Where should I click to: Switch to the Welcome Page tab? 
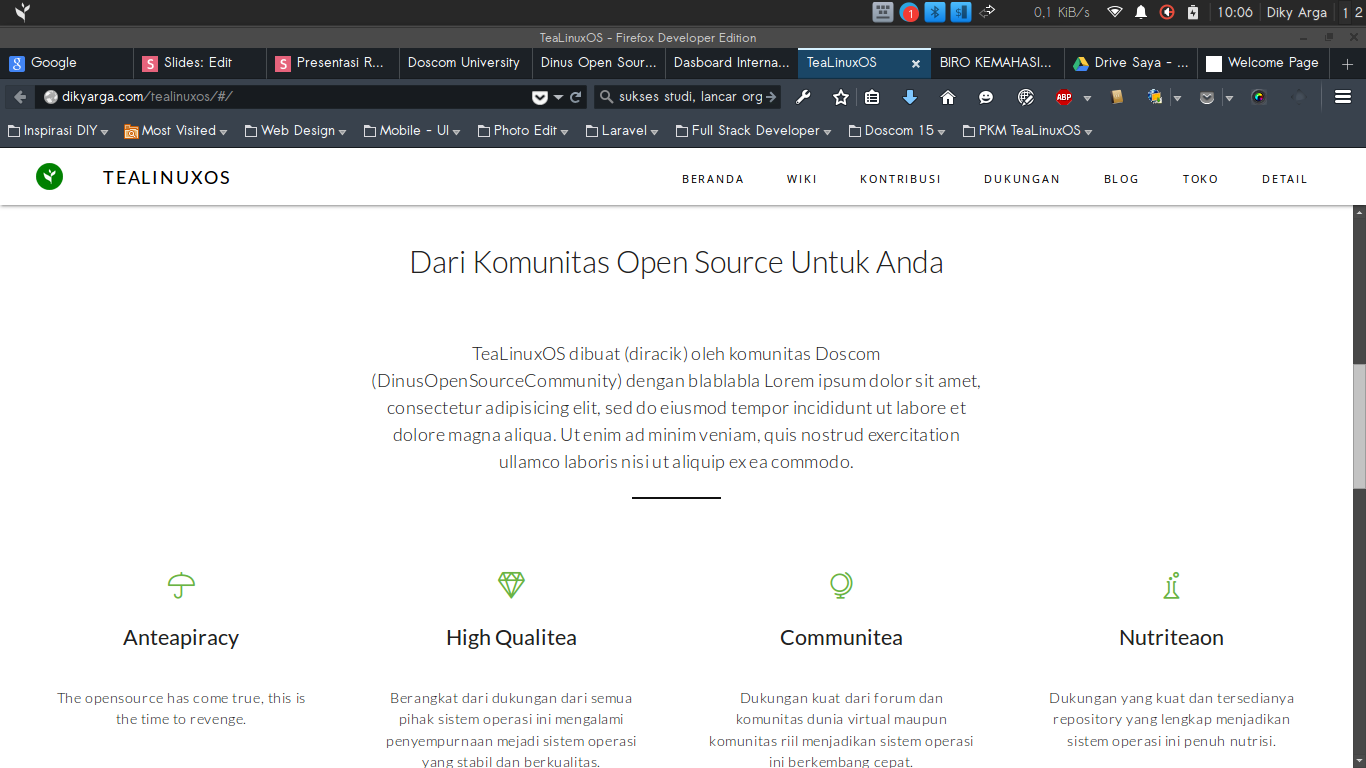1263,63
